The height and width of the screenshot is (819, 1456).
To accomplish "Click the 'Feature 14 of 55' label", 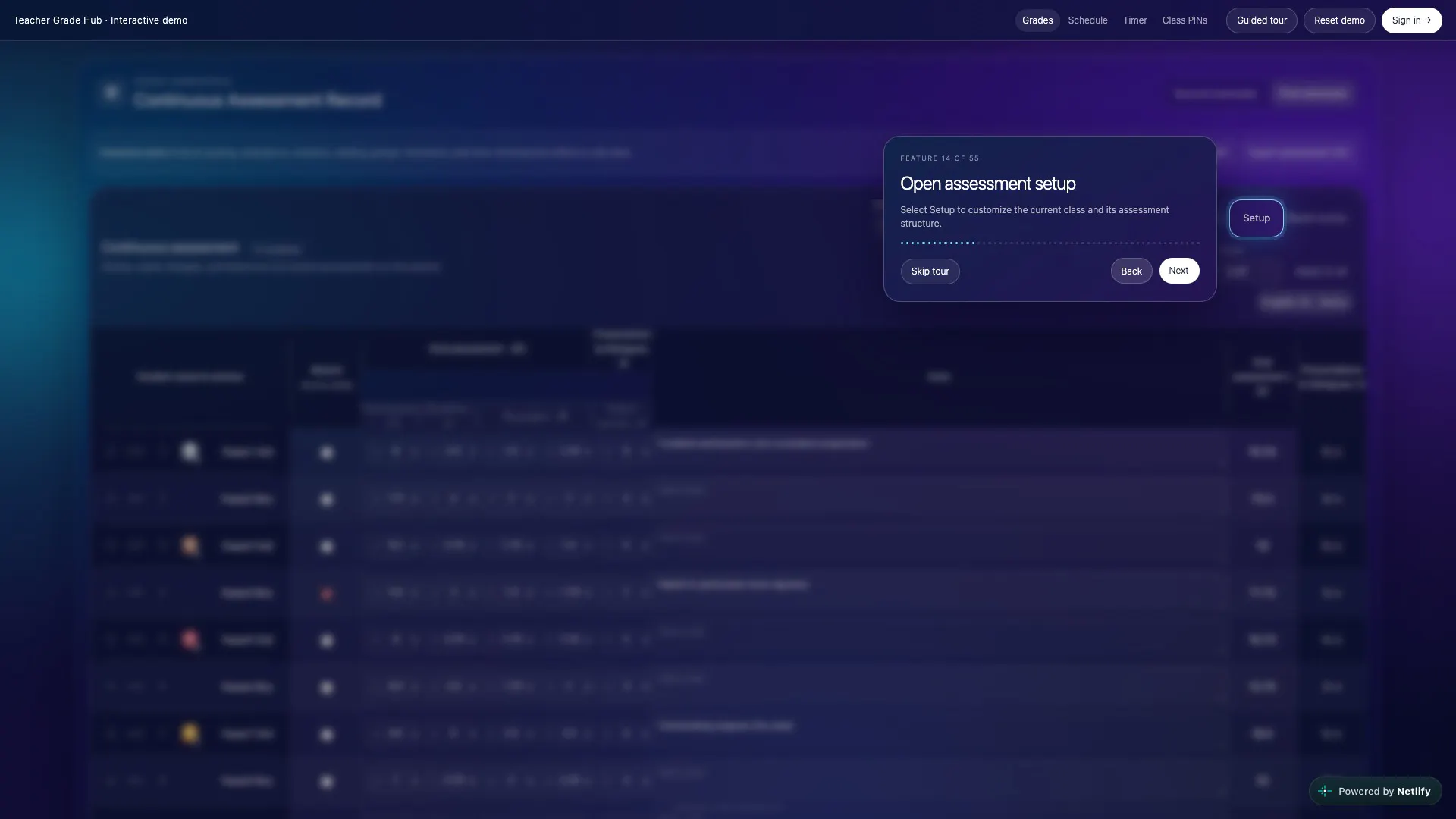I will pyautogui.click(x=939, y=158).
